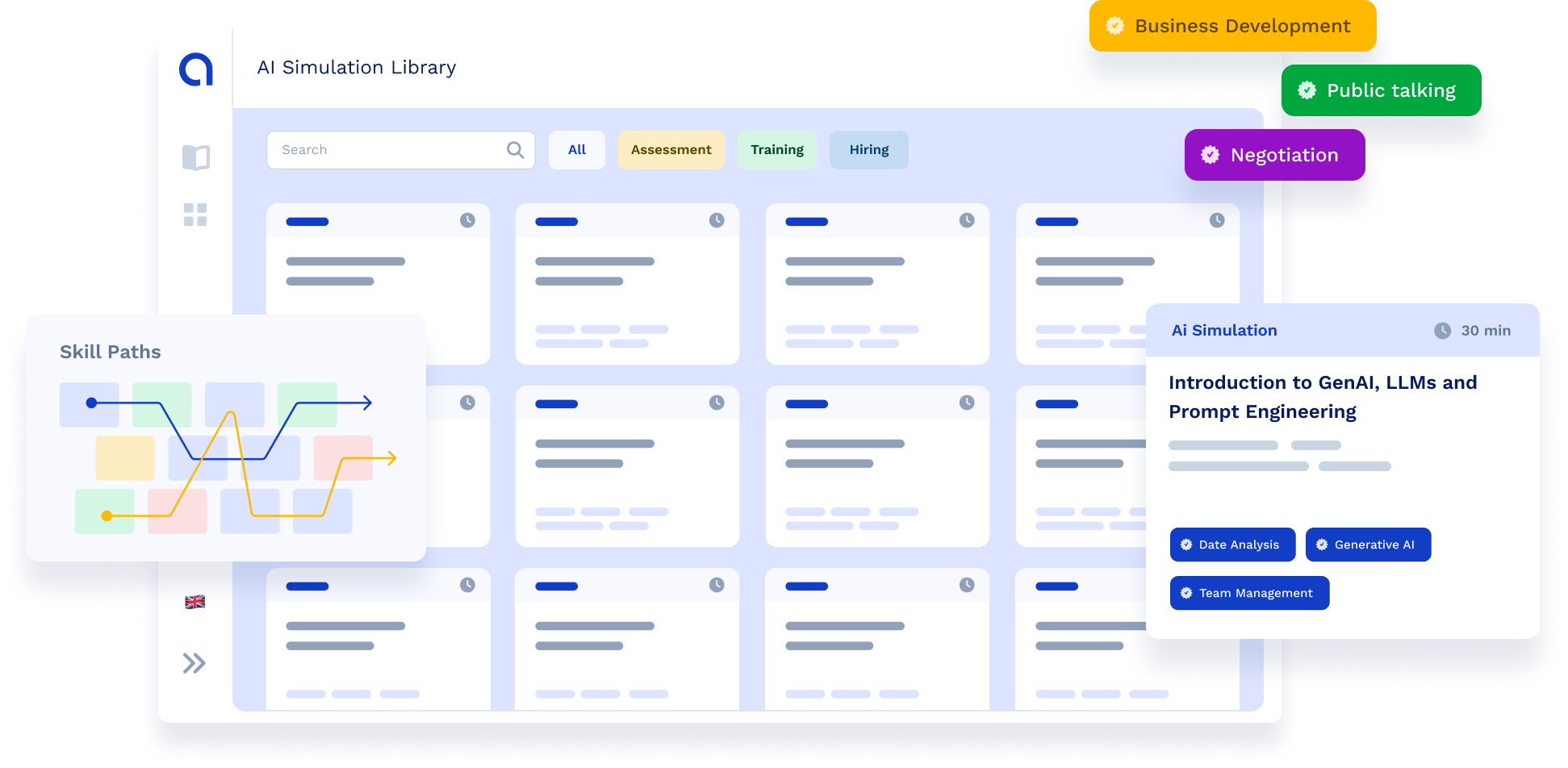Click the magnifier search icon

click(x=515, y=150)
